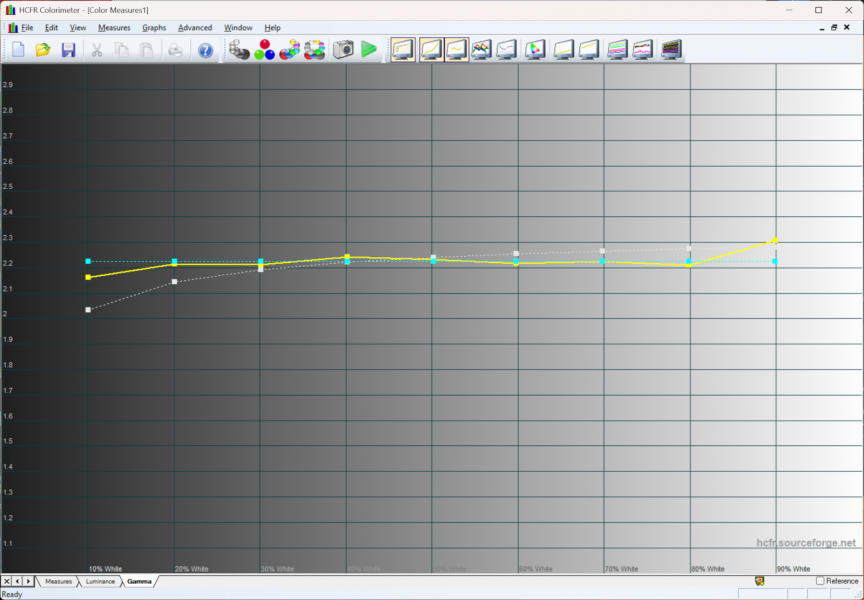Click the hcfr.sourceforge.net watermark text
This screenshot has width=864, height=600.
pos(806,543)
